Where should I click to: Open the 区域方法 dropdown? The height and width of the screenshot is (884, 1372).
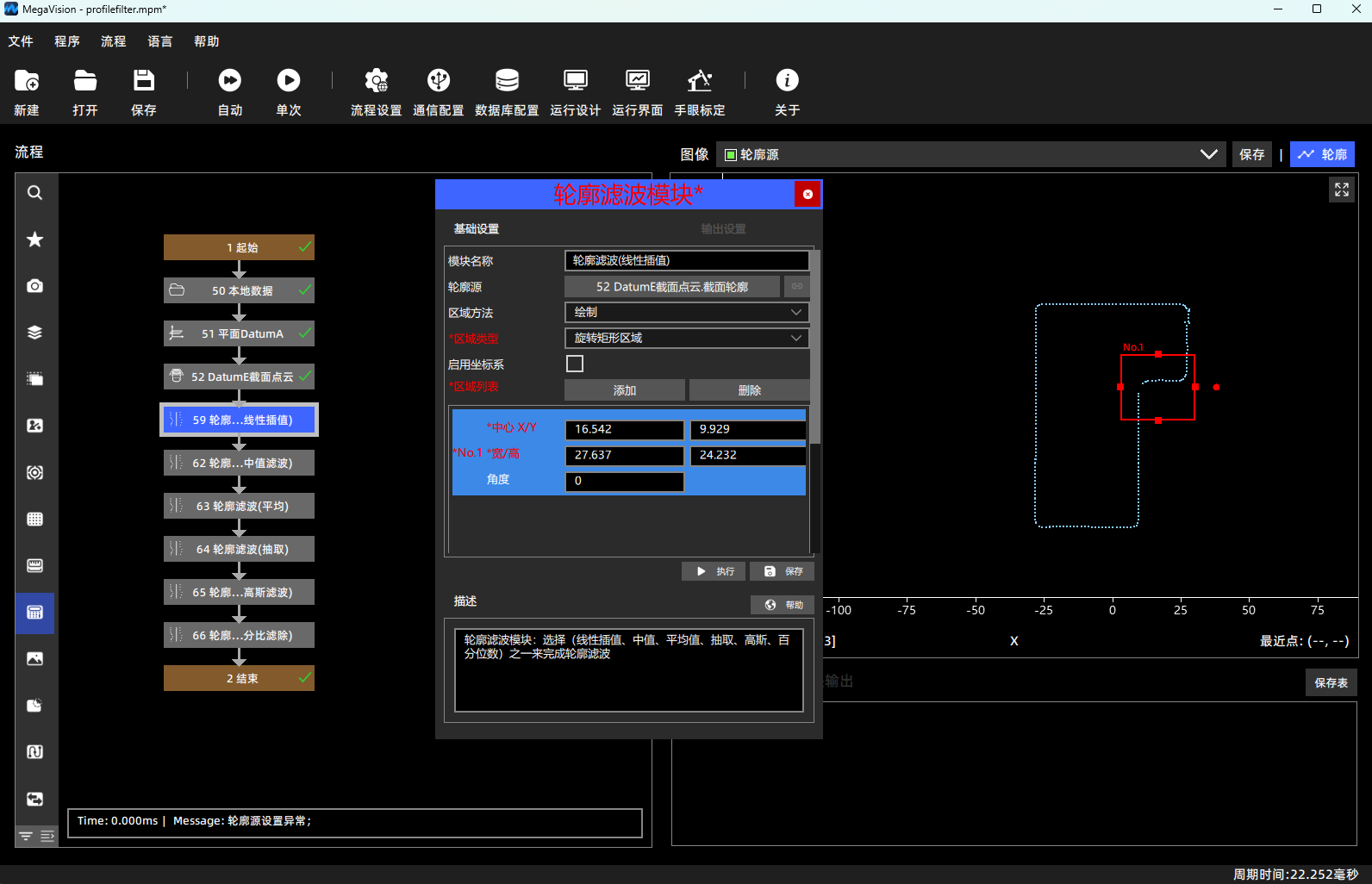(x=686, y=312)
